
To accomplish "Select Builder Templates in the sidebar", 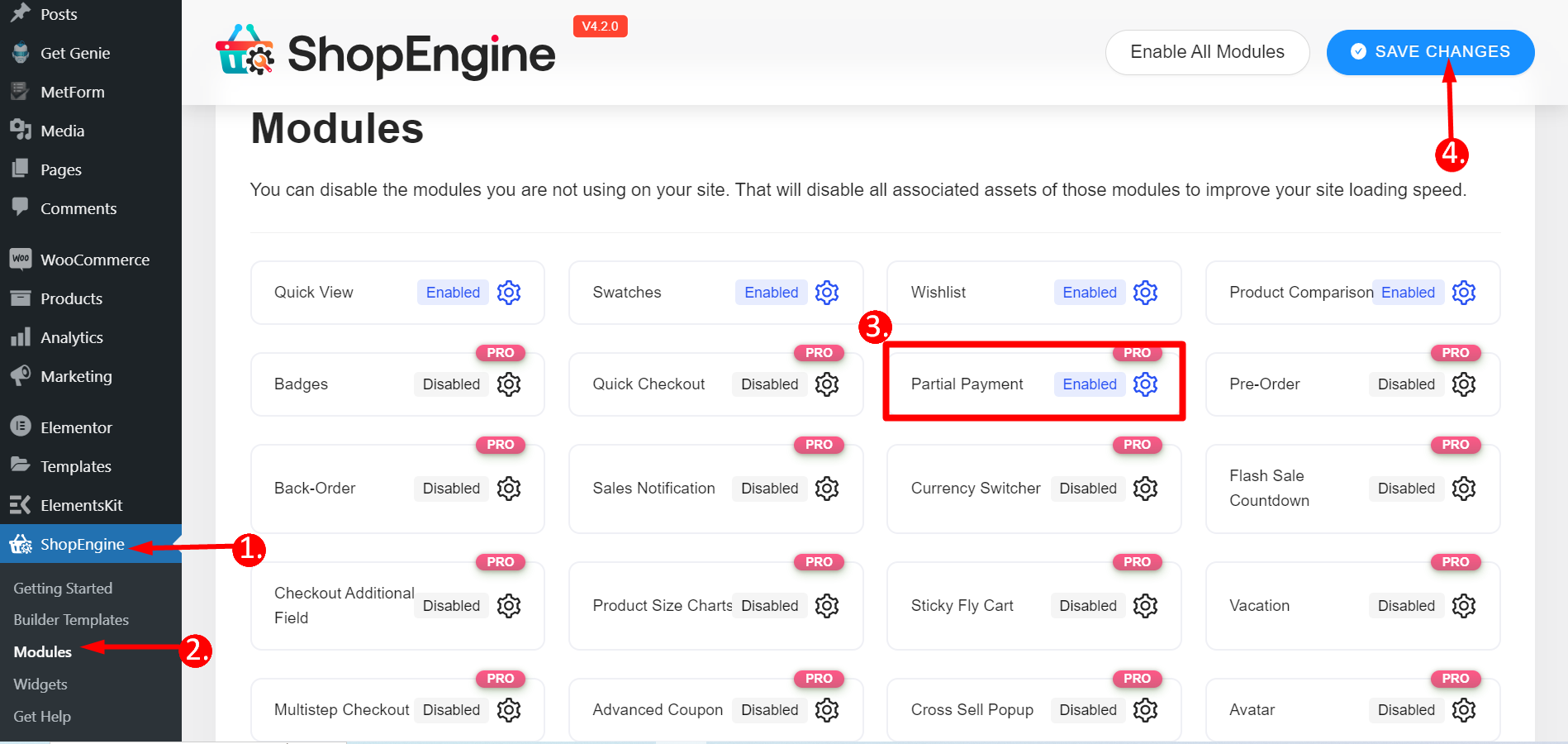I will [x=71, y=619].
